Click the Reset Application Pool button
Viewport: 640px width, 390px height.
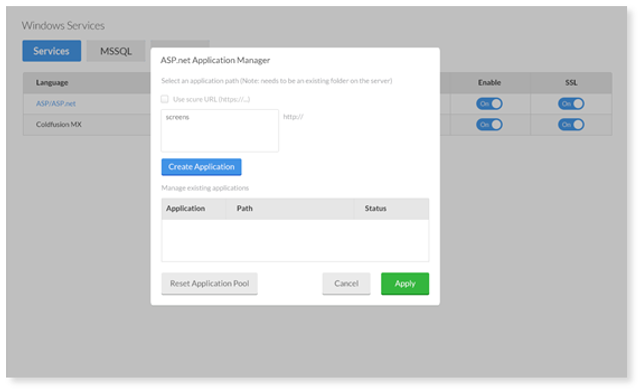click(209, 284)
